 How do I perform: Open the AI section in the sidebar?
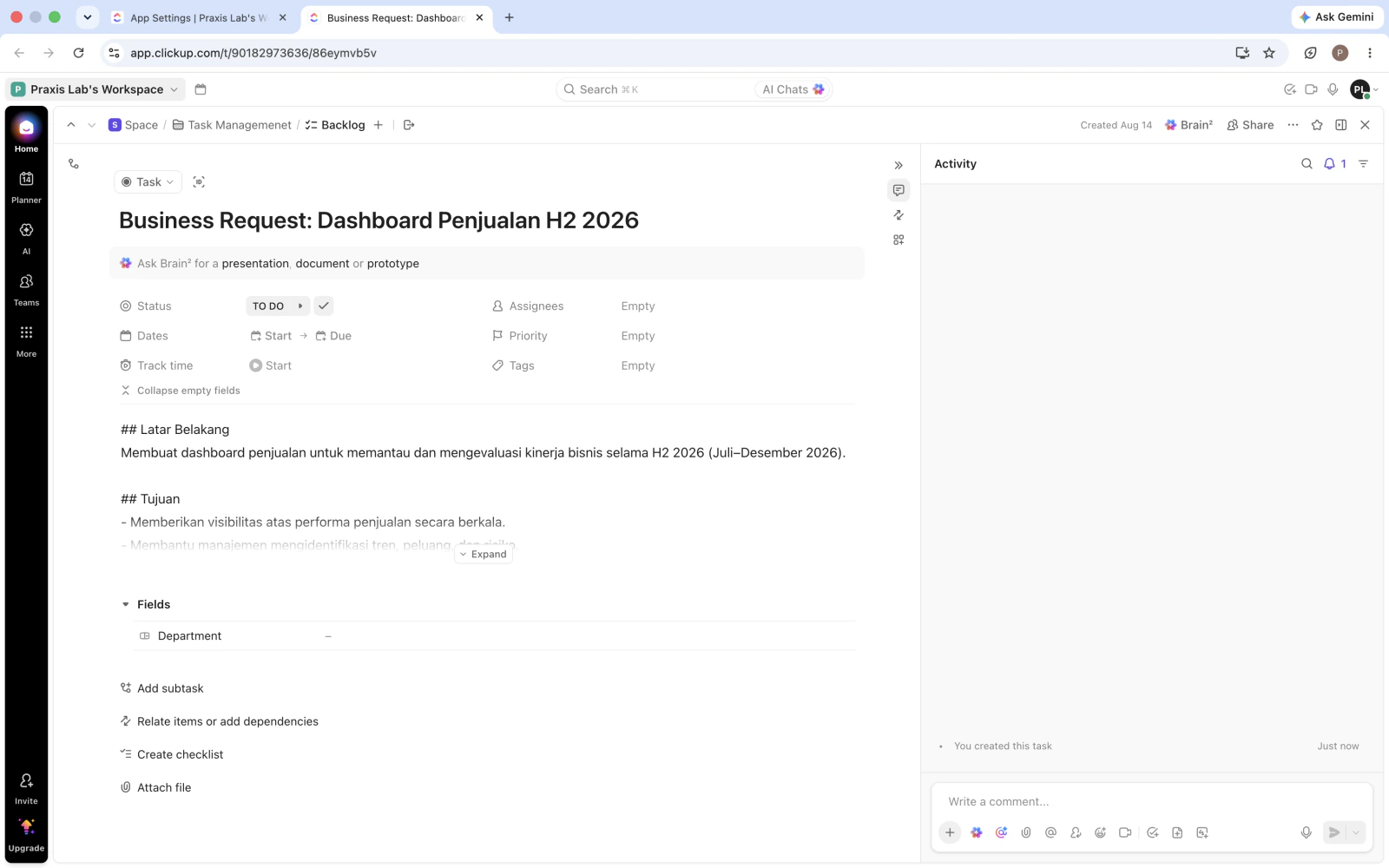(26, 237)
